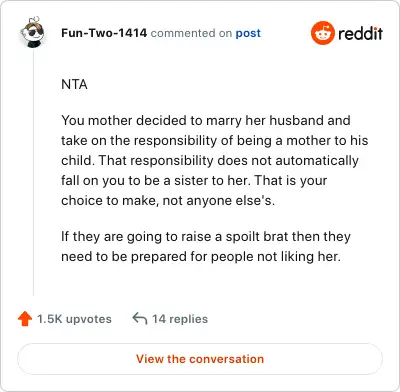Click the line "fall on you to be a sister"
The image size is (400, 392).
194,181
